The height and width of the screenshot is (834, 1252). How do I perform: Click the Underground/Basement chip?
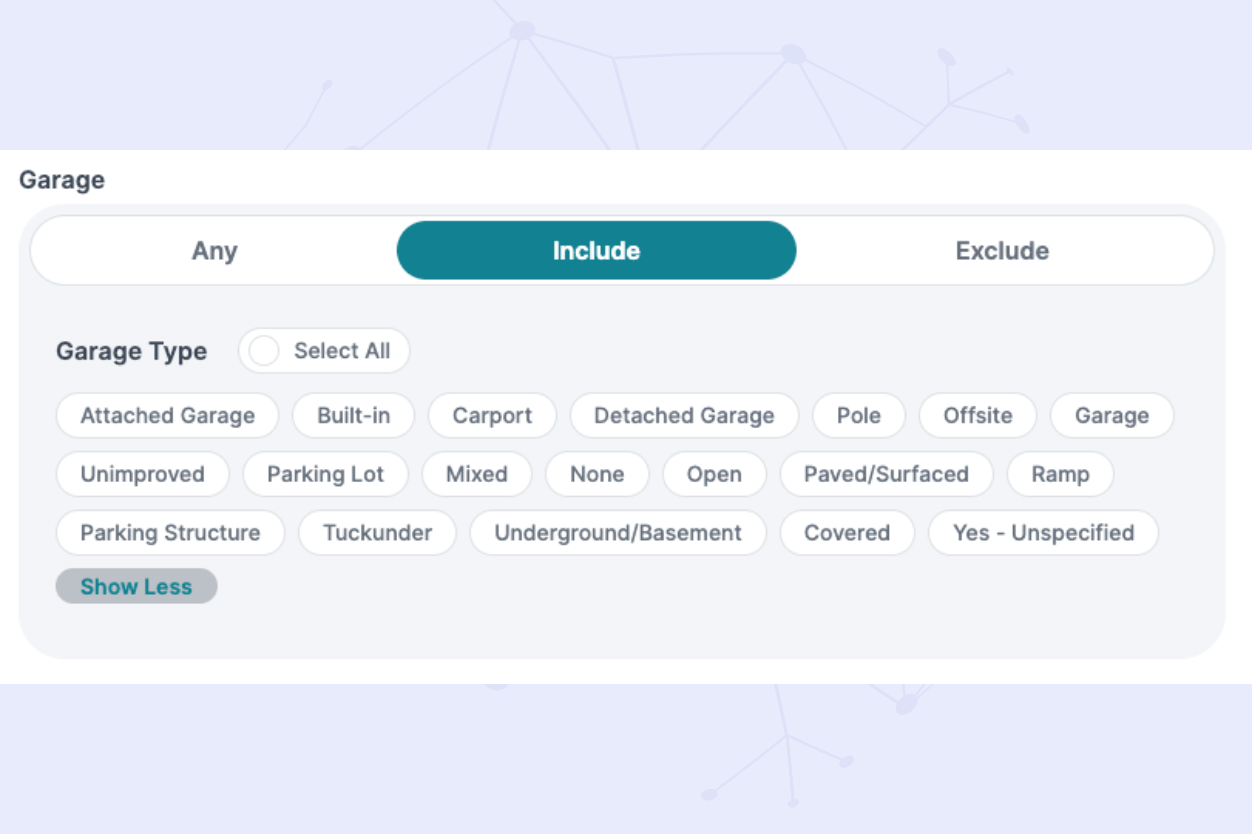coord(618,533)
